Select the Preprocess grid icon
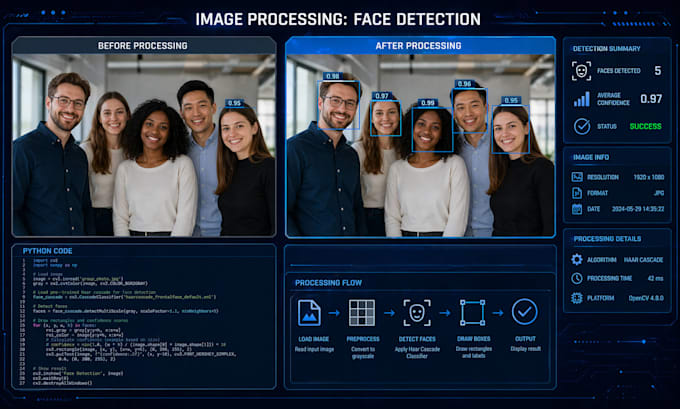The width and height of the screenshot is (680, 409). (x=362, y=312)
